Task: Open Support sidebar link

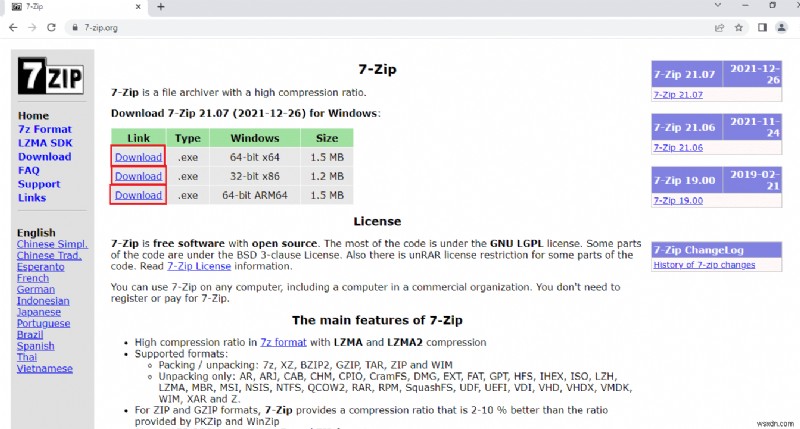Action: (x=39, y=184)
